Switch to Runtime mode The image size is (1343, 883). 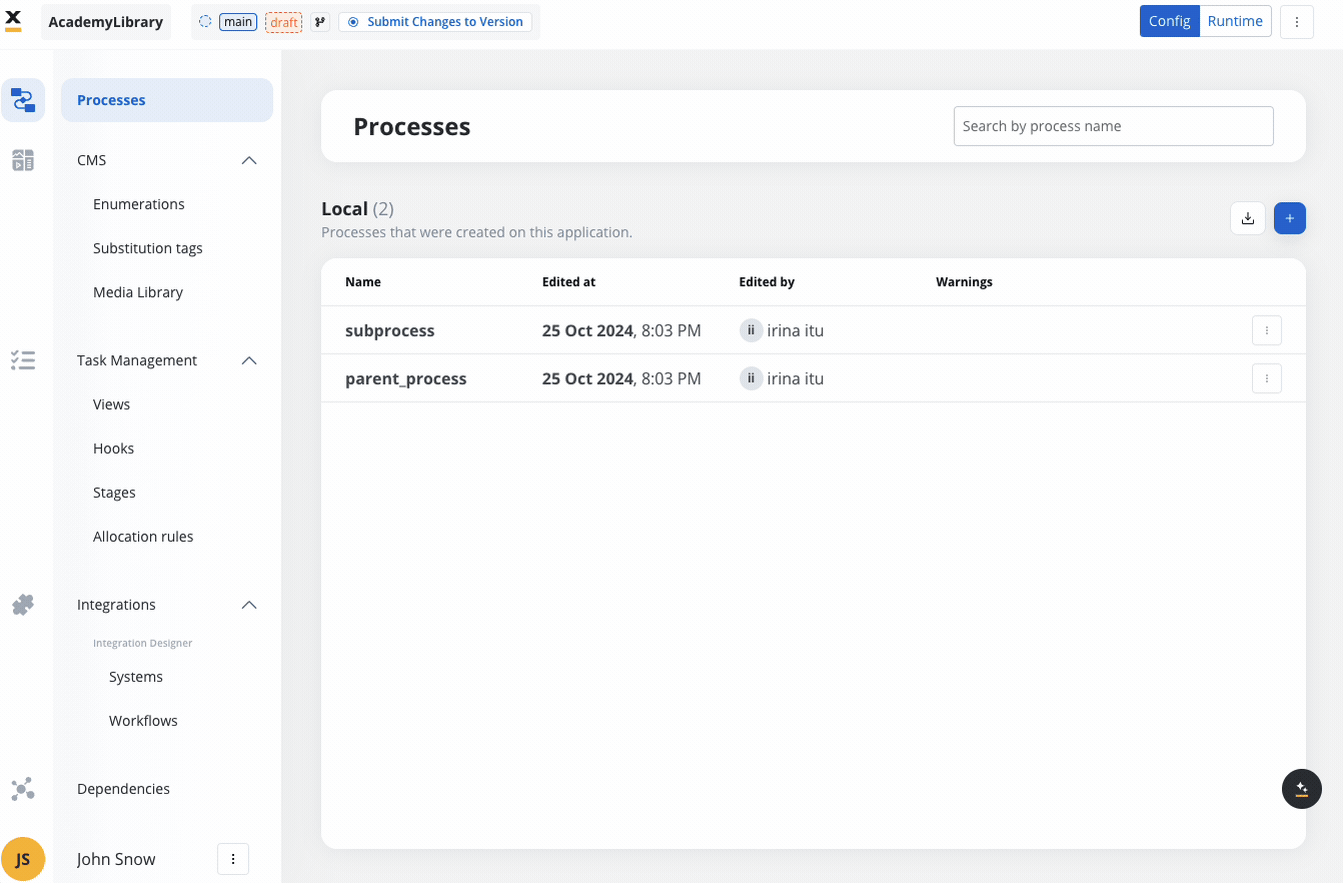pos(1235,21)
